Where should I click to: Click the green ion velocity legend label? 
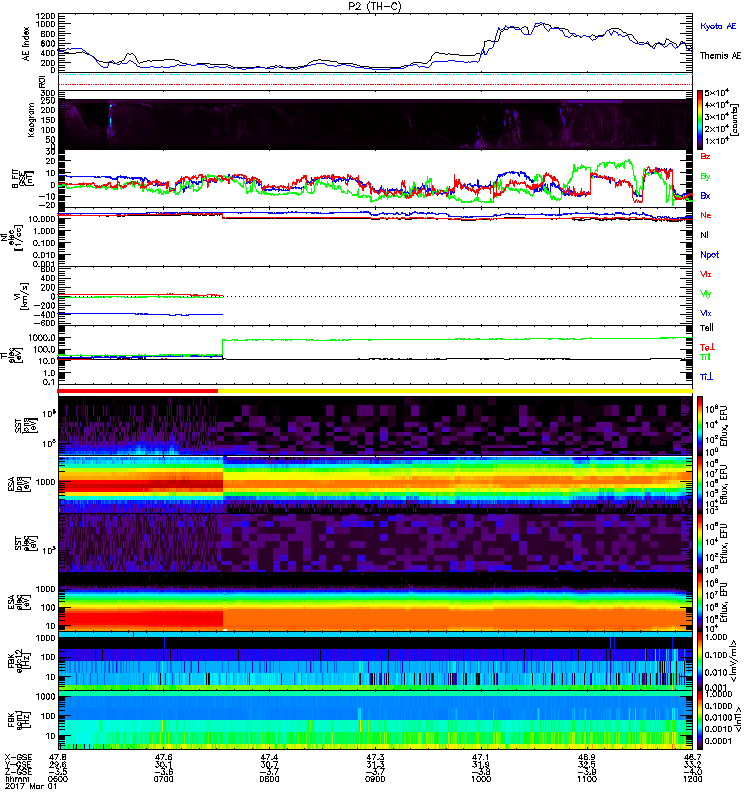[x=706, y=294]
